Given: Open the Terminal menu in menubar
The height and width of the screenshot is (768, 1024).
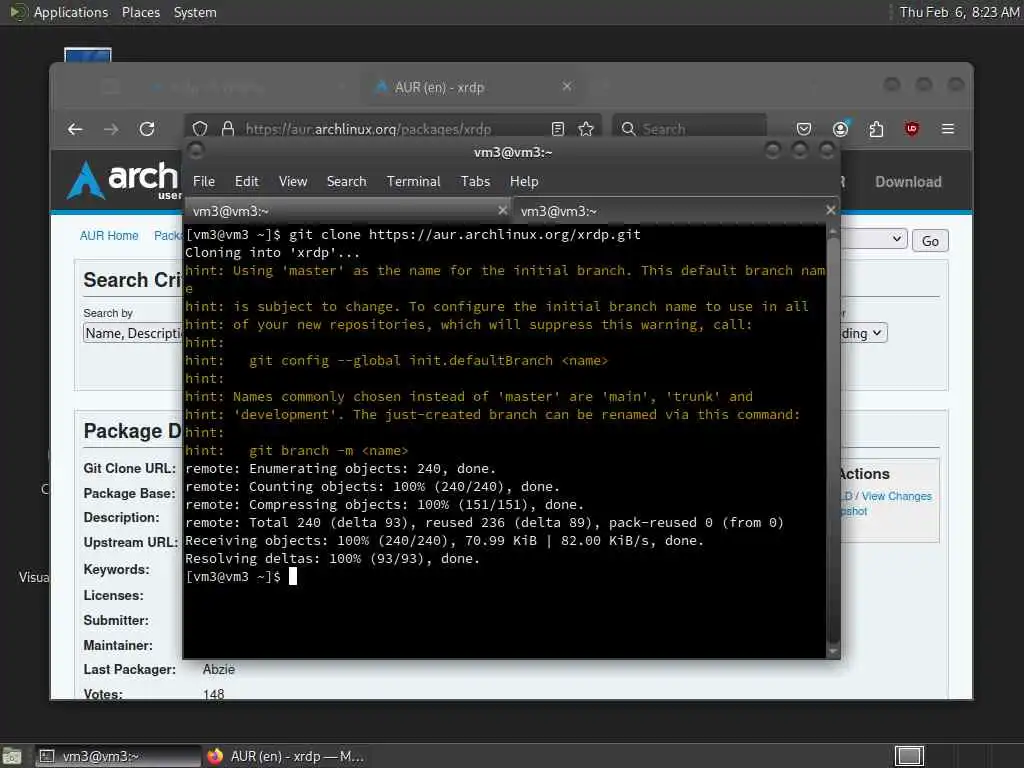Looking at the screenshot, I should click(413, 182).
